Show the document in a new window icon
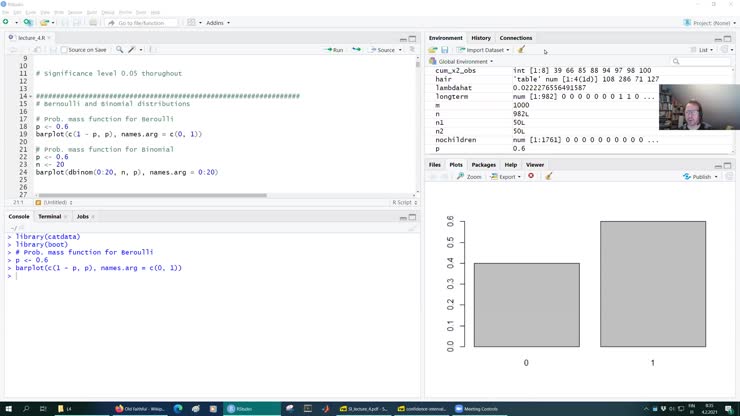The height and width of the screenshot is (416, 740). 37,50
